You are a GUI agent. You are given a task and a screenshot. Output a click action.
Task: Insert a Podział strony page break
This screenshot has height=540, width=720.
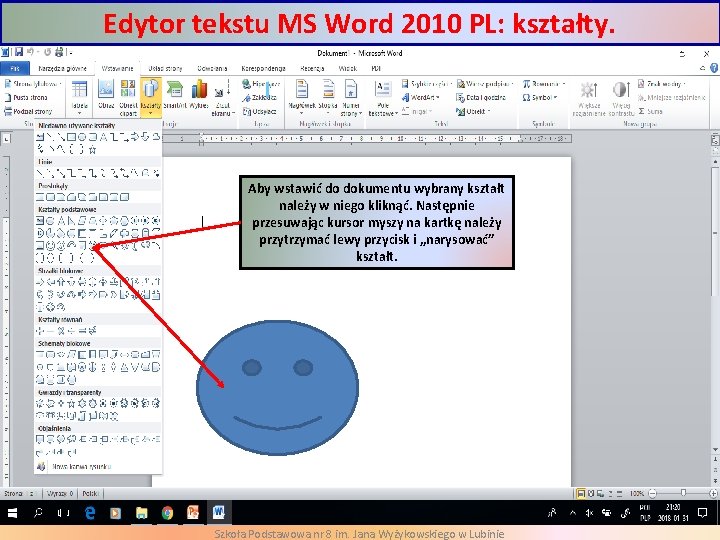click(28, 111)
